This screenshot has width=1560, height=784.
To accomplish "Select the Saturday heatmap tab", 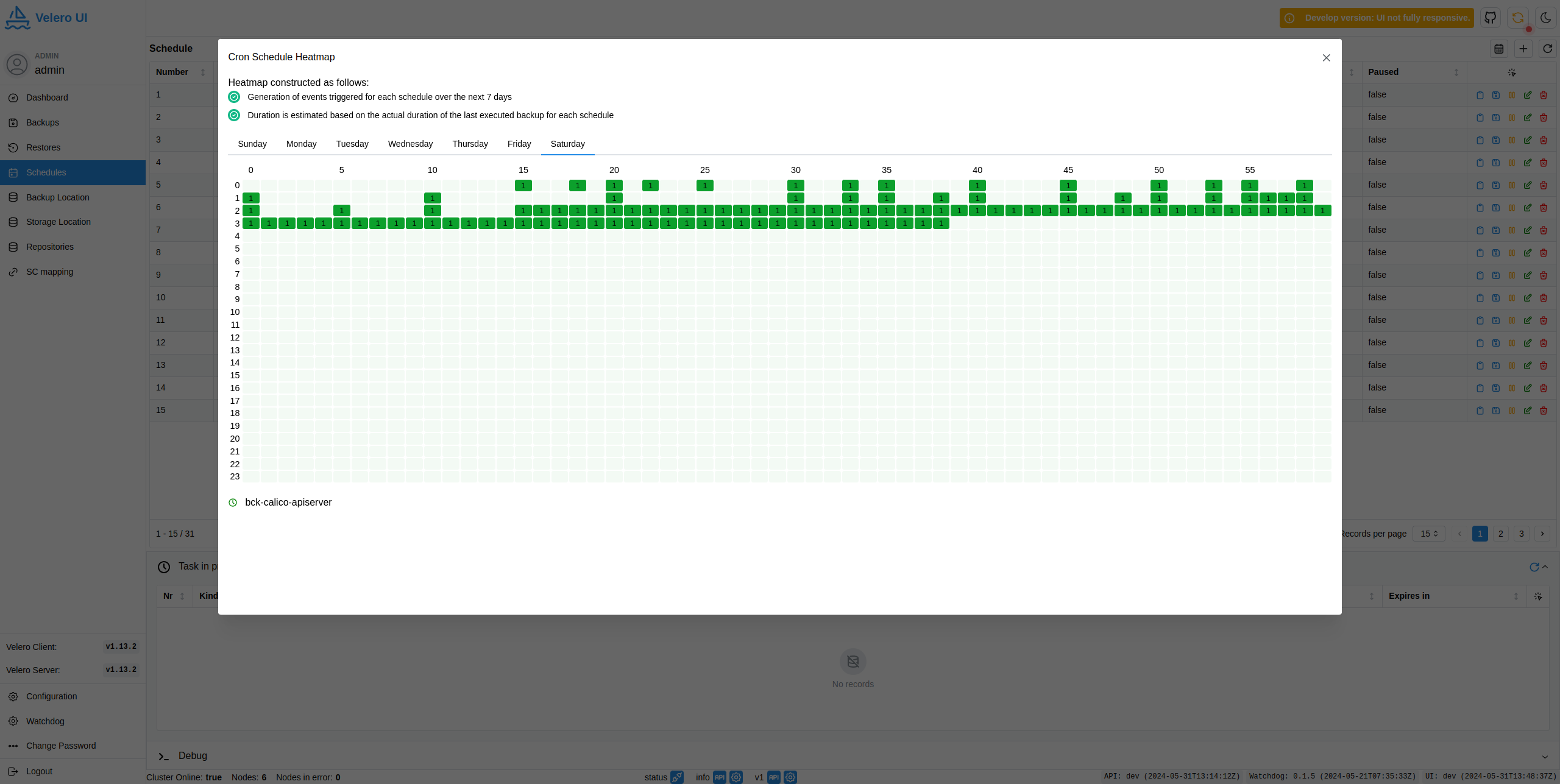I will point(567,144).
